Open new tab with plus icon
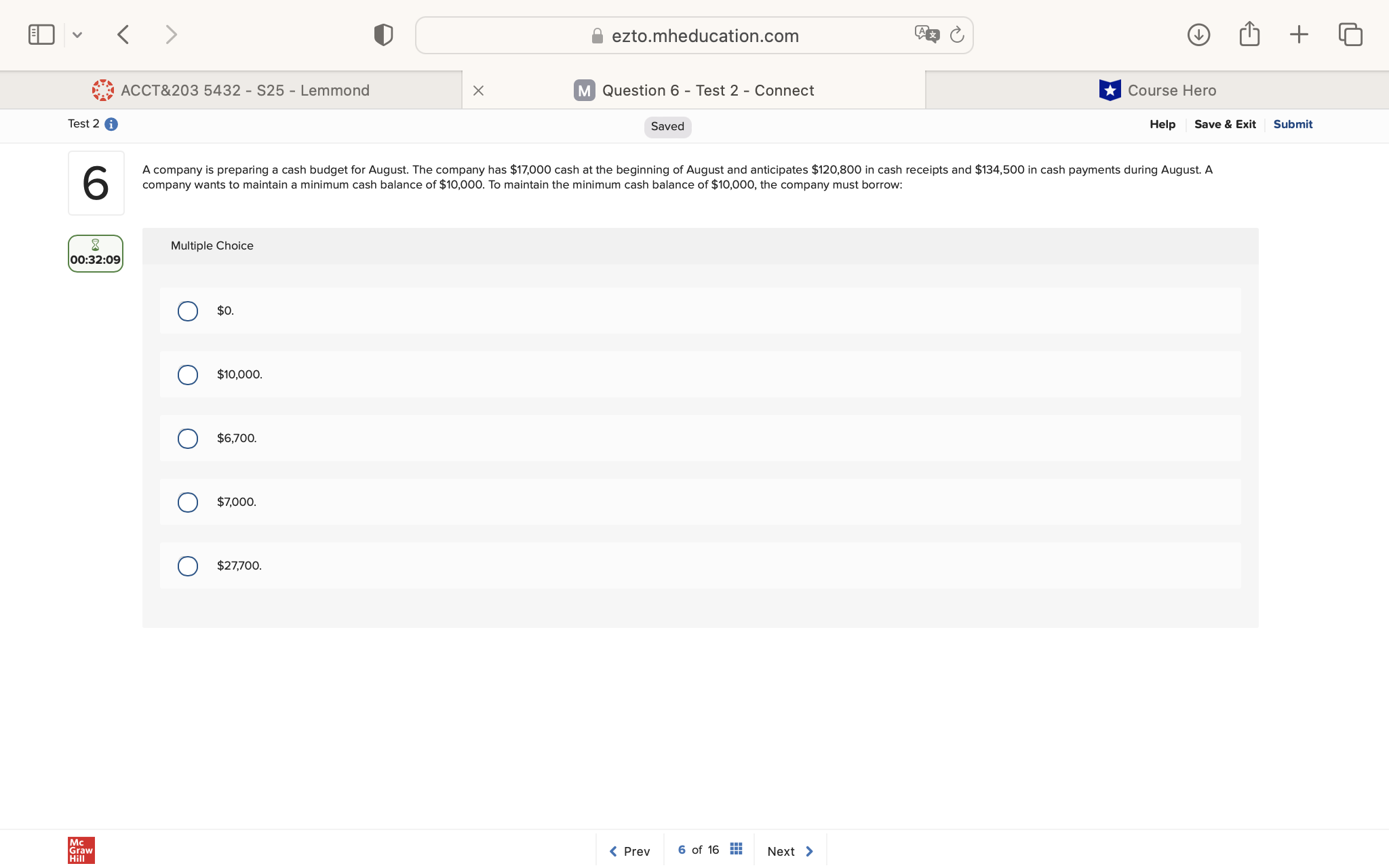The image size is (1389, 868). (1299, 35)
